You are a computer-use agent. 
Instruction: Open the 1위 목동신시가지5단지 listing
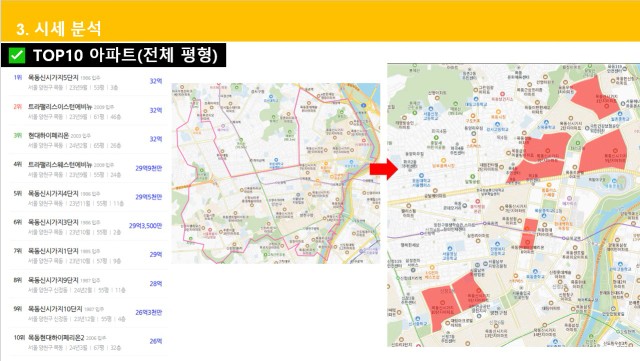click(x=88, y=82)
